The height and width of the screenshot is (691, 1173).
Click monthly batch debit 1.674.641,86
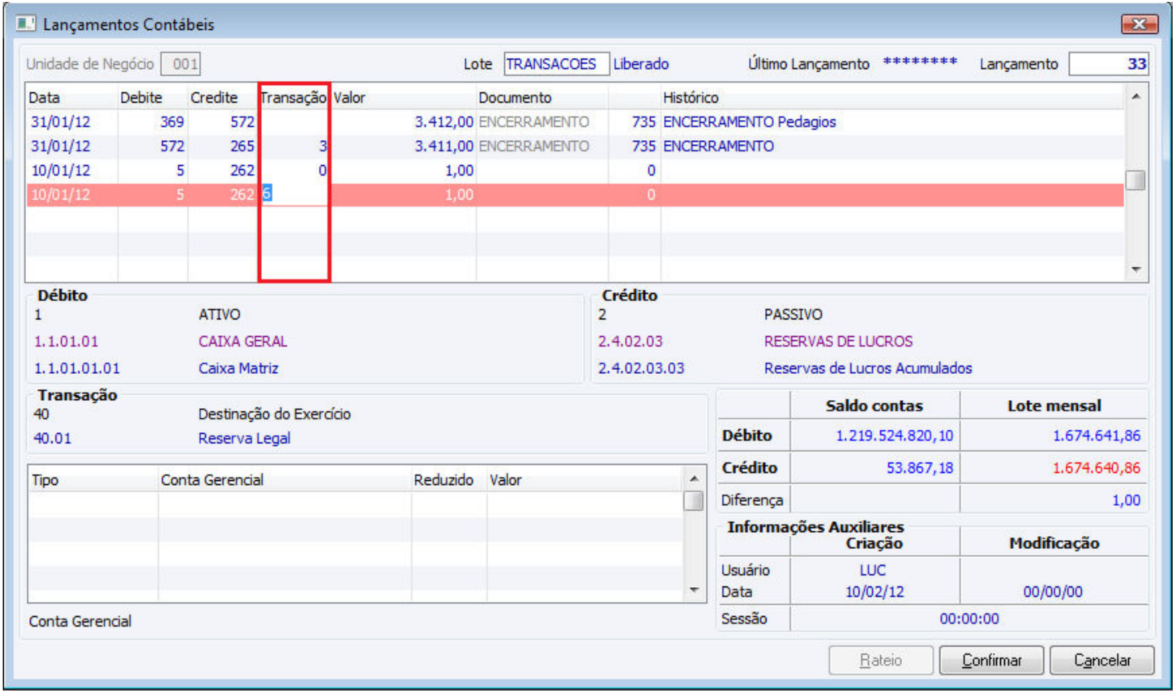[x=1097, y=436]
